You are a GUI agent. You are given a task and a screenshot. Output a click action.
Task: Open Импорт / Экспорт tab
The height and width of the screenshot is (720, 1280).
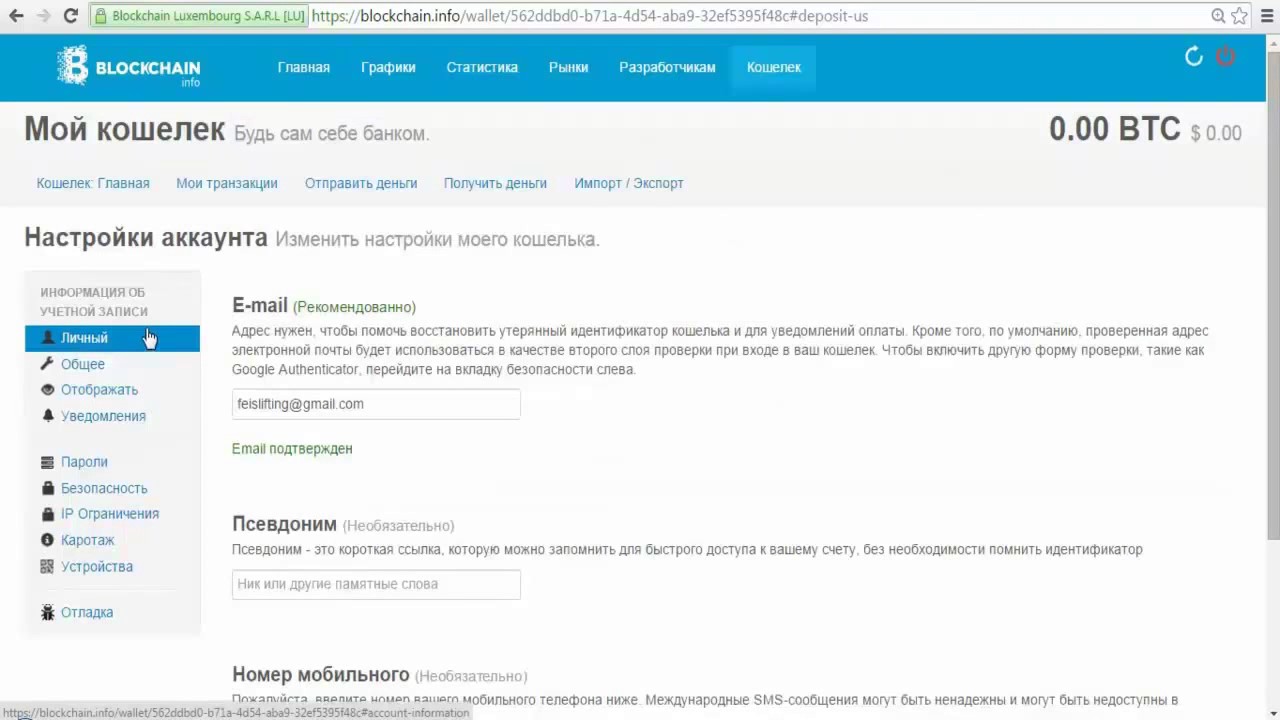tap(629, 183)
